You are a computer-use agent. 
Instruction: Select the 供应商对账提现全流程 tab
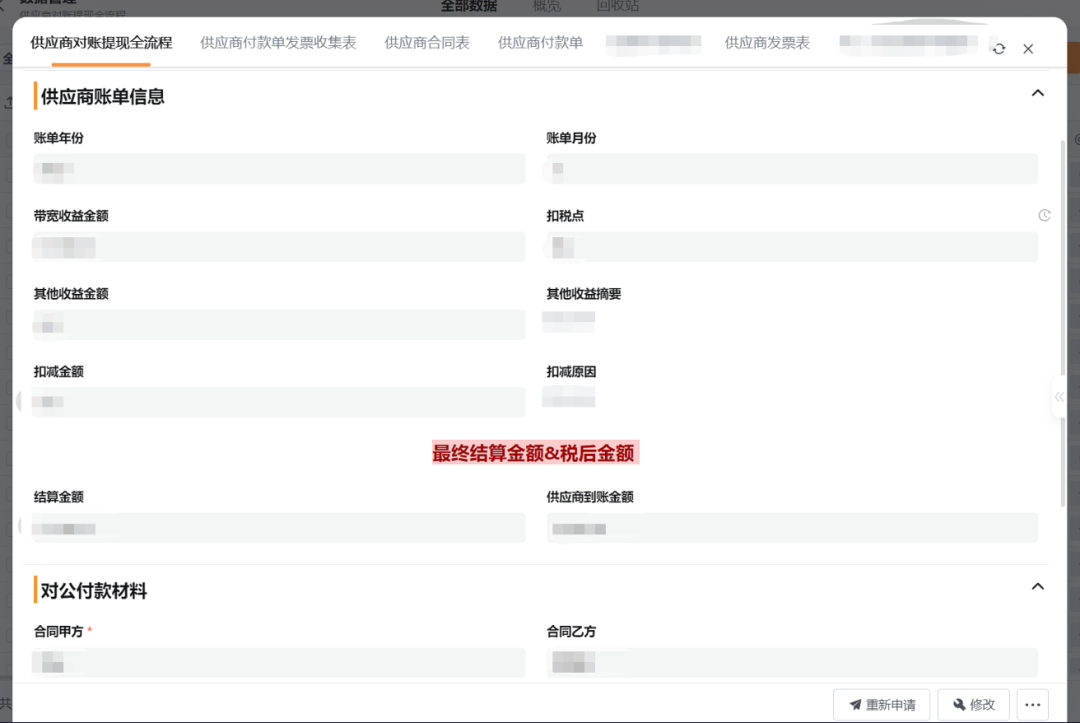coord(101,43)
